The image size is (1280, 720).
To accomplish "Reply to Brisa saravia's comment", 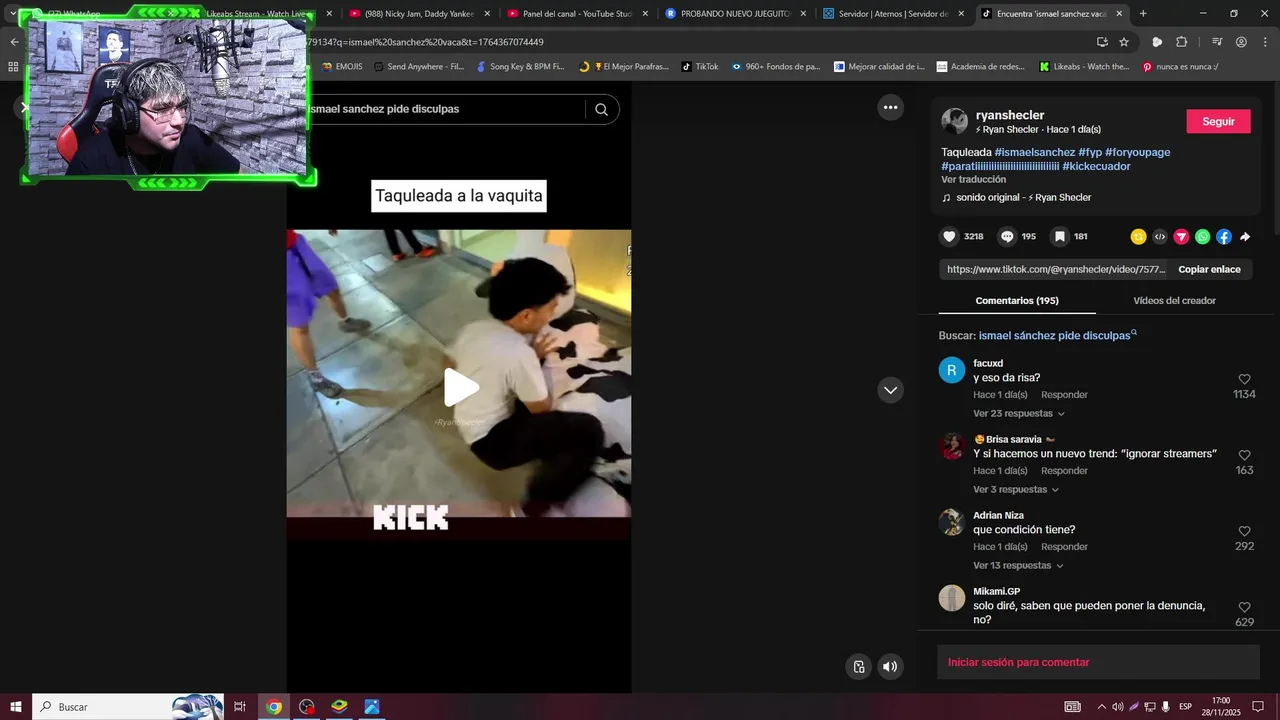I will pos(1064,471).
